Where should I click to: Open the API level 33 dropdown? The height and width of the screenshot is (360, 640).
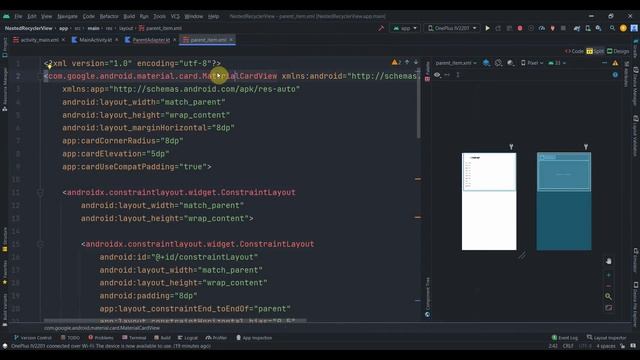(557, 63)
